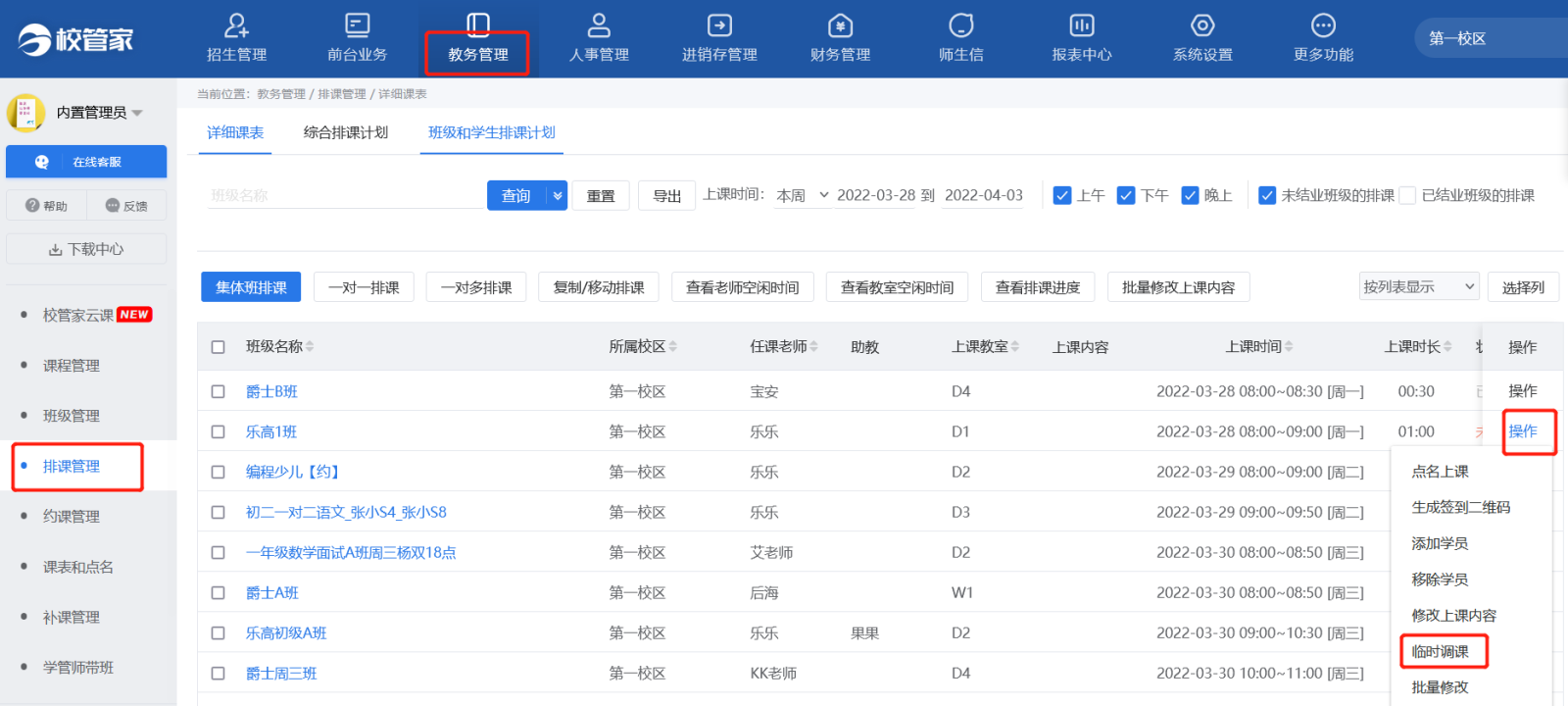Click the 在线客服 headset icon

pos(42,162)
